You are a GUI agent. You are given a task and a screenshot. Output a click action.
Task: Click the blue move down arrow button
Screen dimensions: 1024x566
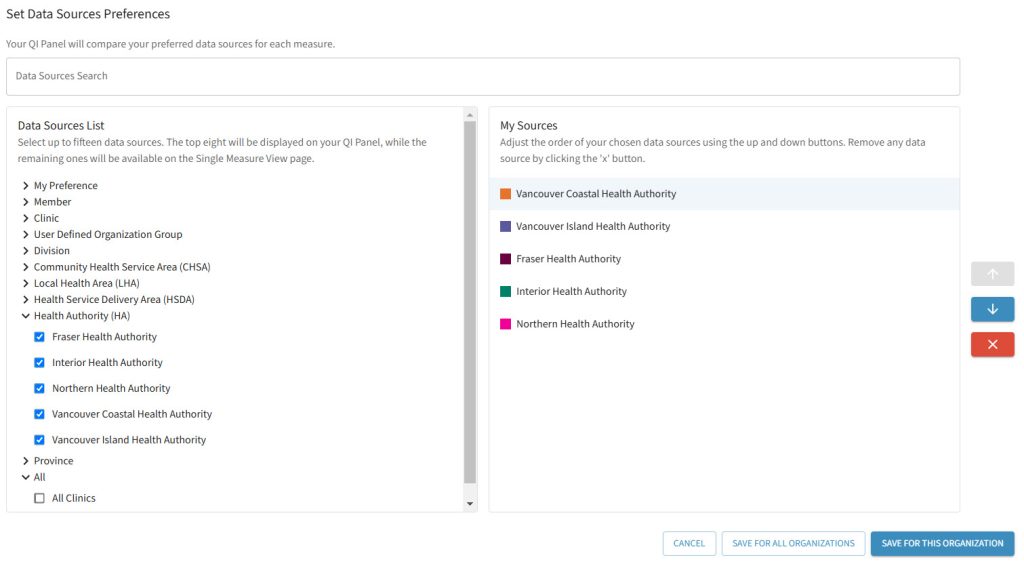coord(992,309)
